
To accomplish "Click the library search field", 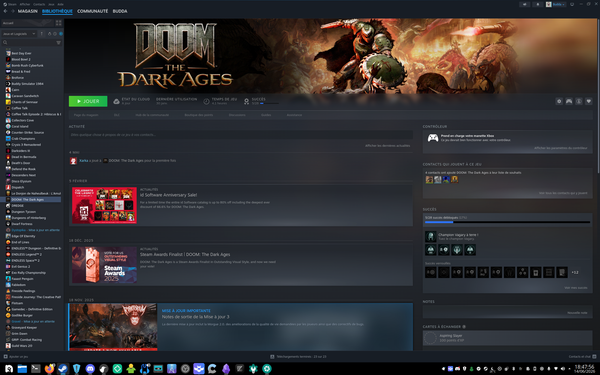I will point(29,42).
